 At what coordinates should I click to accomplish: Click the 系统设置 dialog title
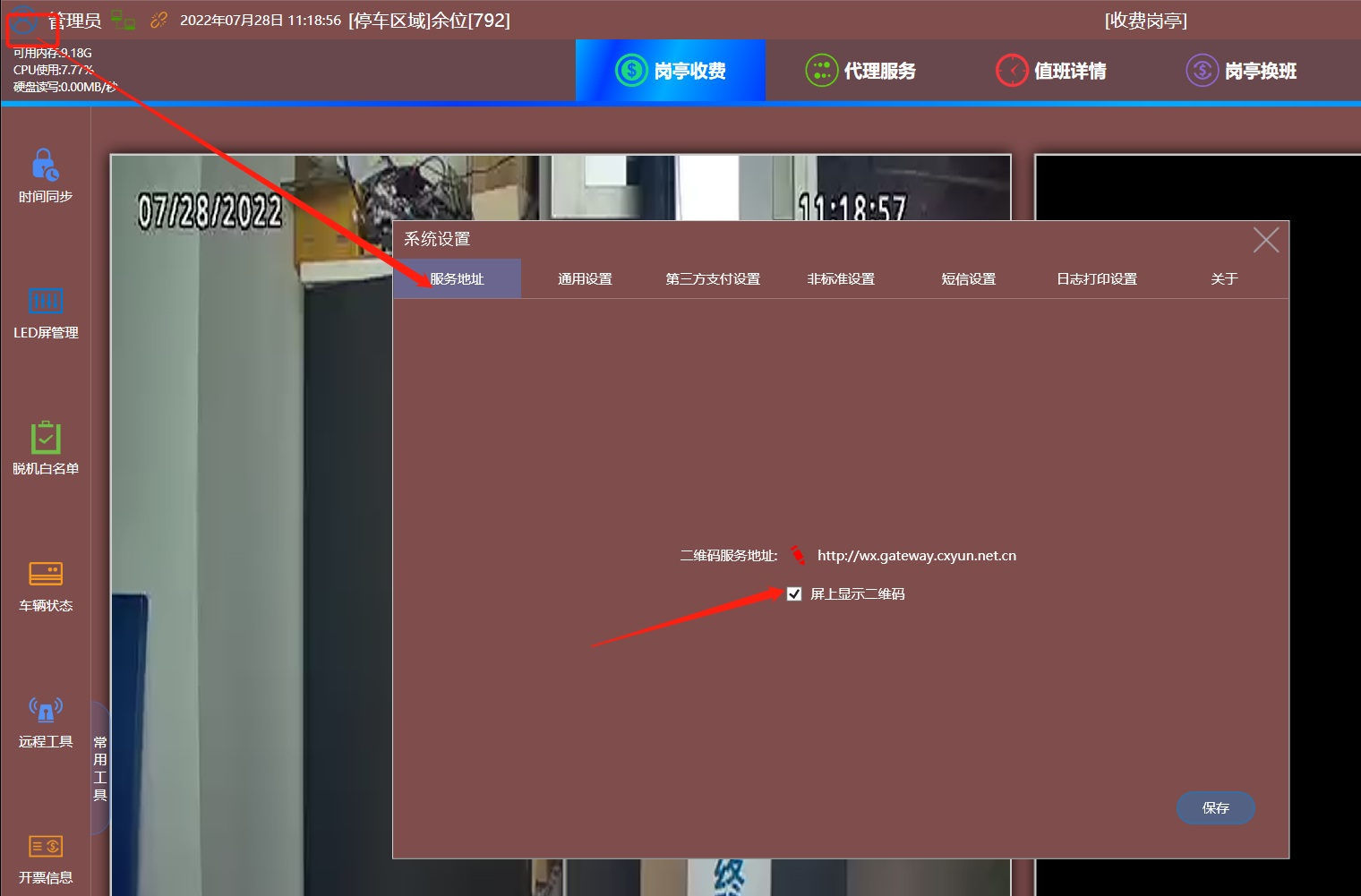(437, 239)
